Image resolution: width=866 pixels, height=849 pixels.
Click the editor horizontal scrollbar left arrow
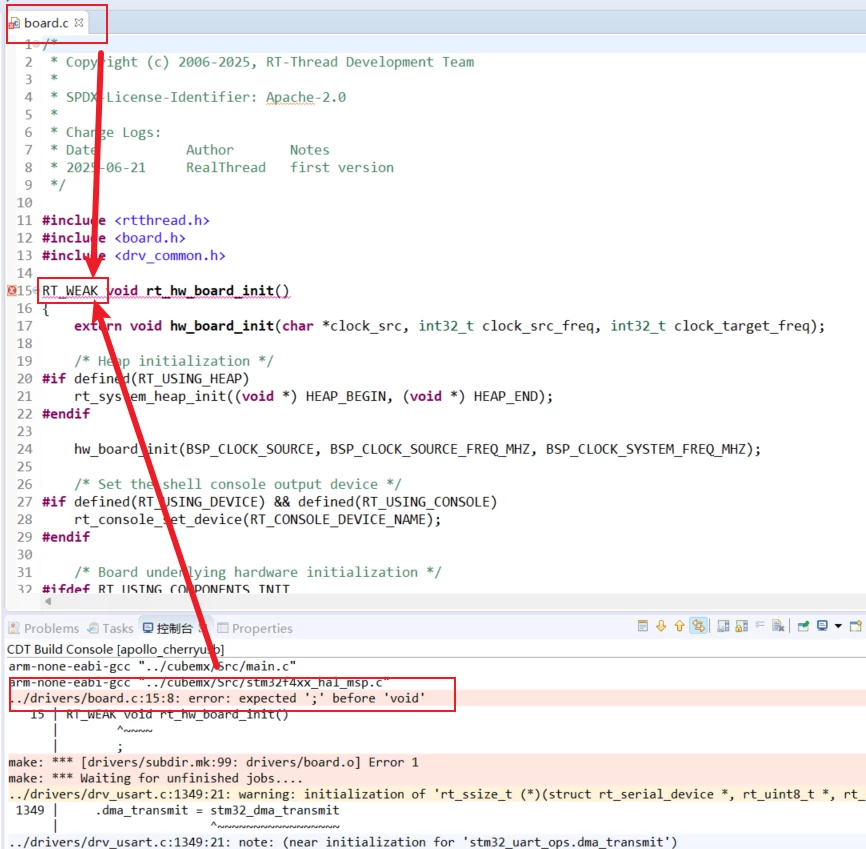point(47,602)
